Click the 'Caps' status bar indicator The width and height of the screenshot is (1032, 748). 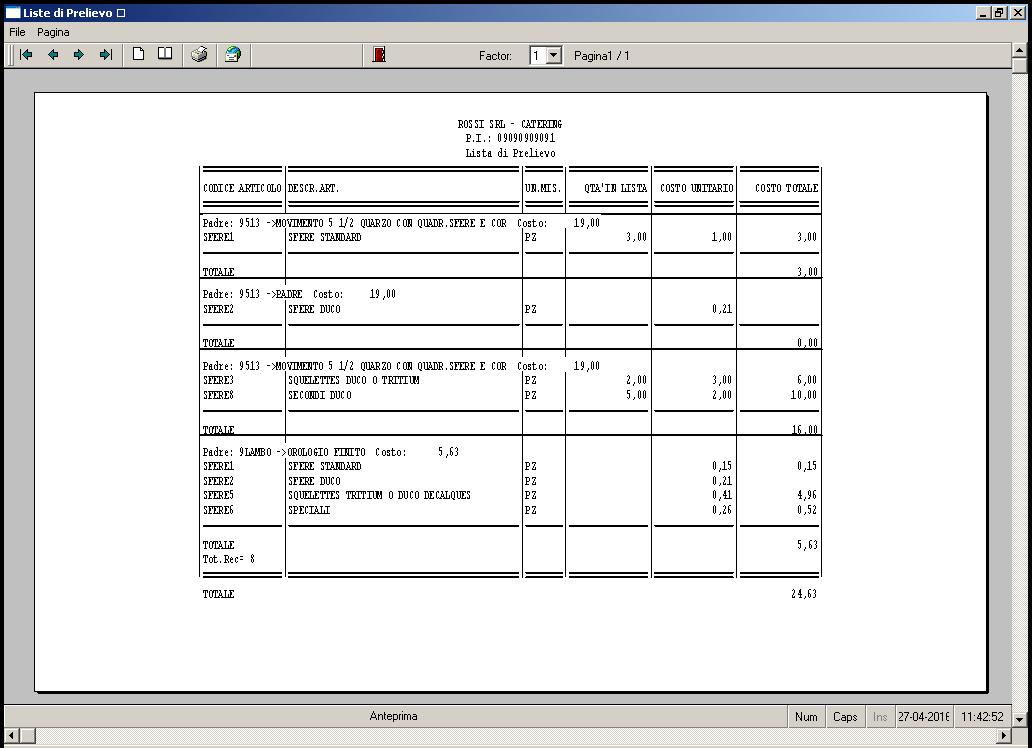click(845, 716)
